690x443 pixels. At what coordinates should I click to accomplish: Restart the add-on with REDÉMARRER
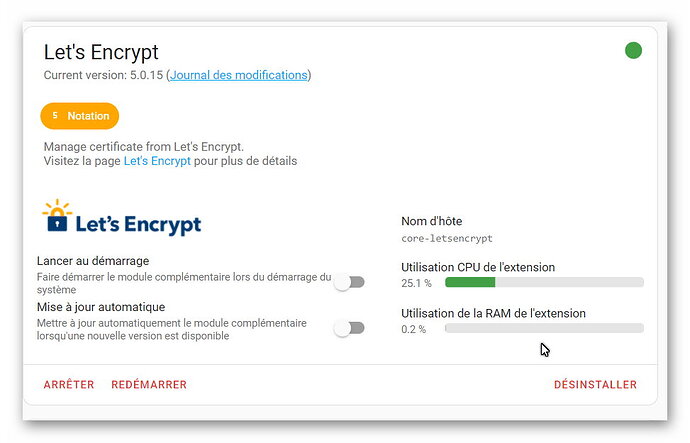coord(149,384)
